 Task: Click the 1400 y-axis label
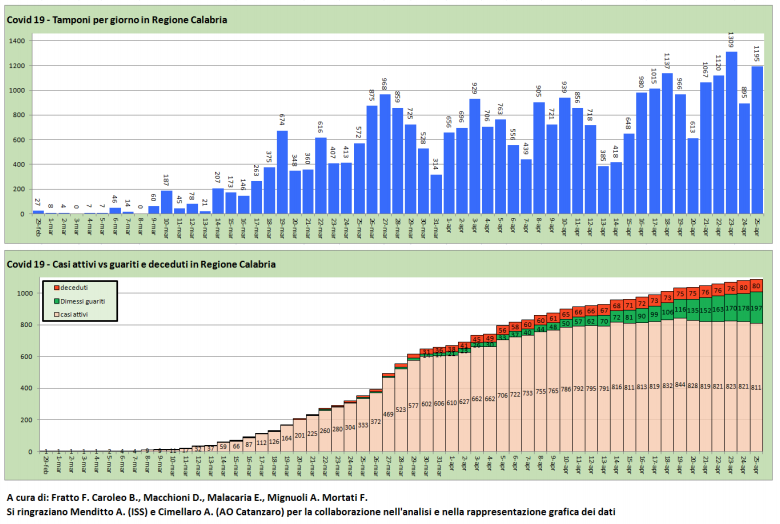pyautogui.click(x=18, y=41)
